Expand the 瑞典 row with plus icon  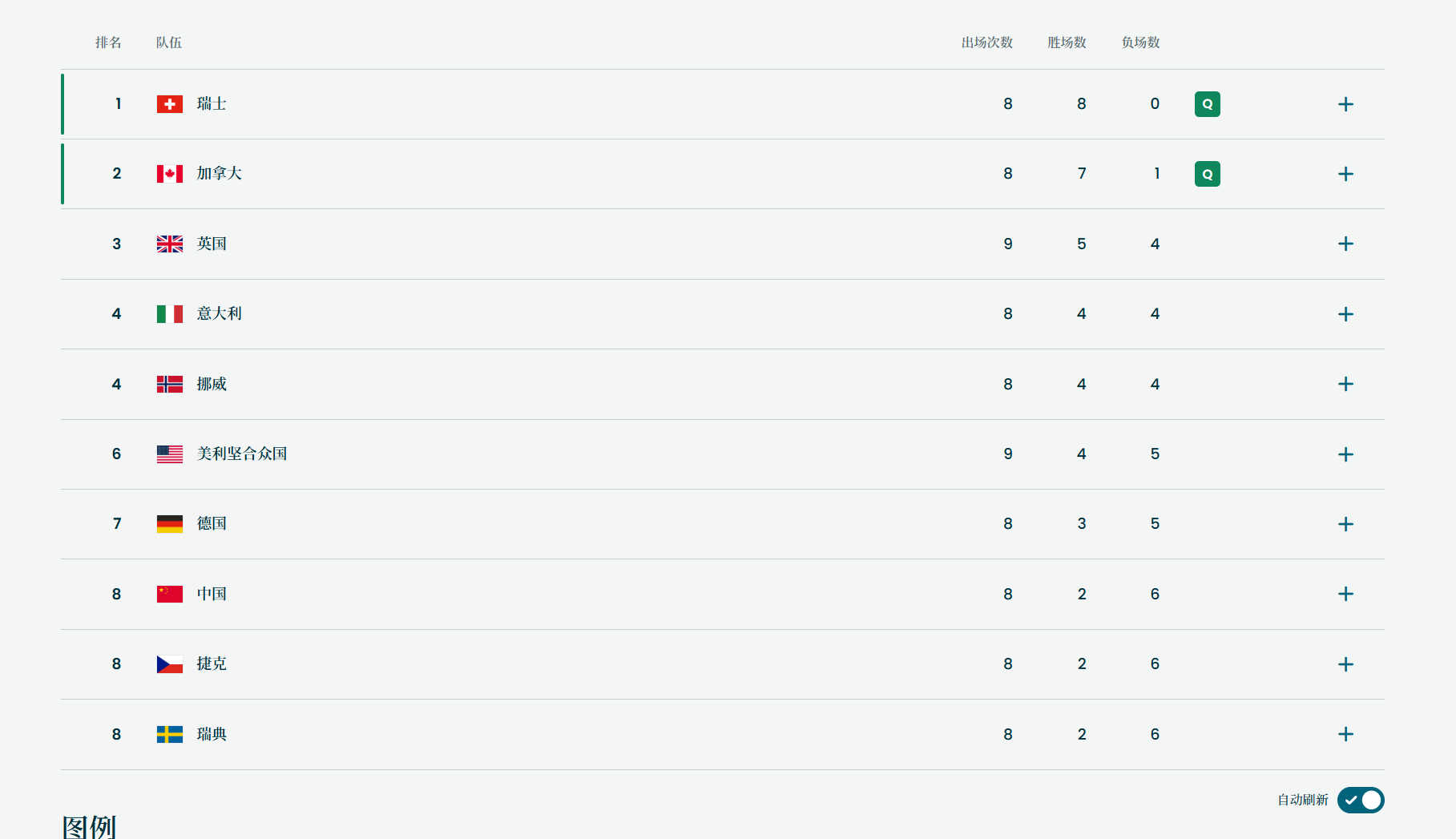(1346, 734)
